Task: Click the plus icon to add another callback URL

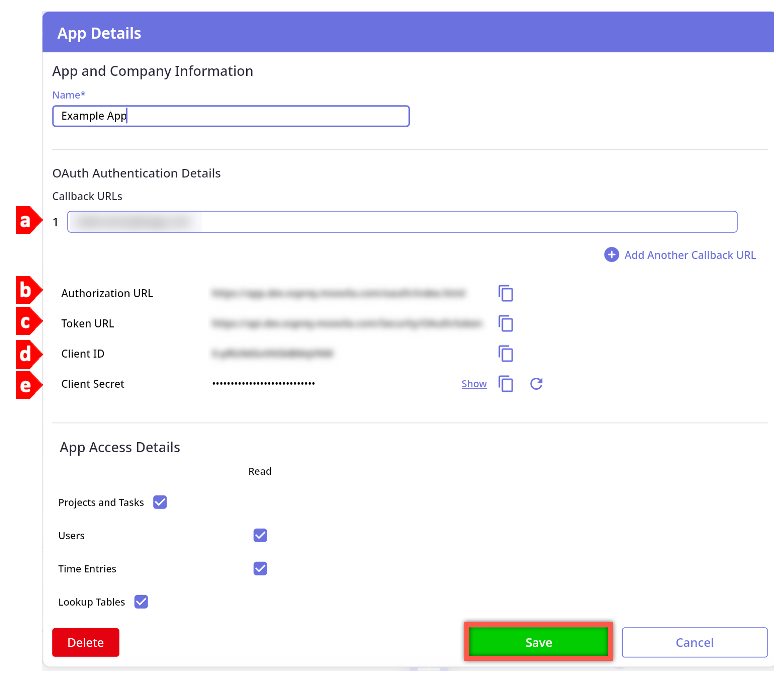Action: [x=611, y=255]
